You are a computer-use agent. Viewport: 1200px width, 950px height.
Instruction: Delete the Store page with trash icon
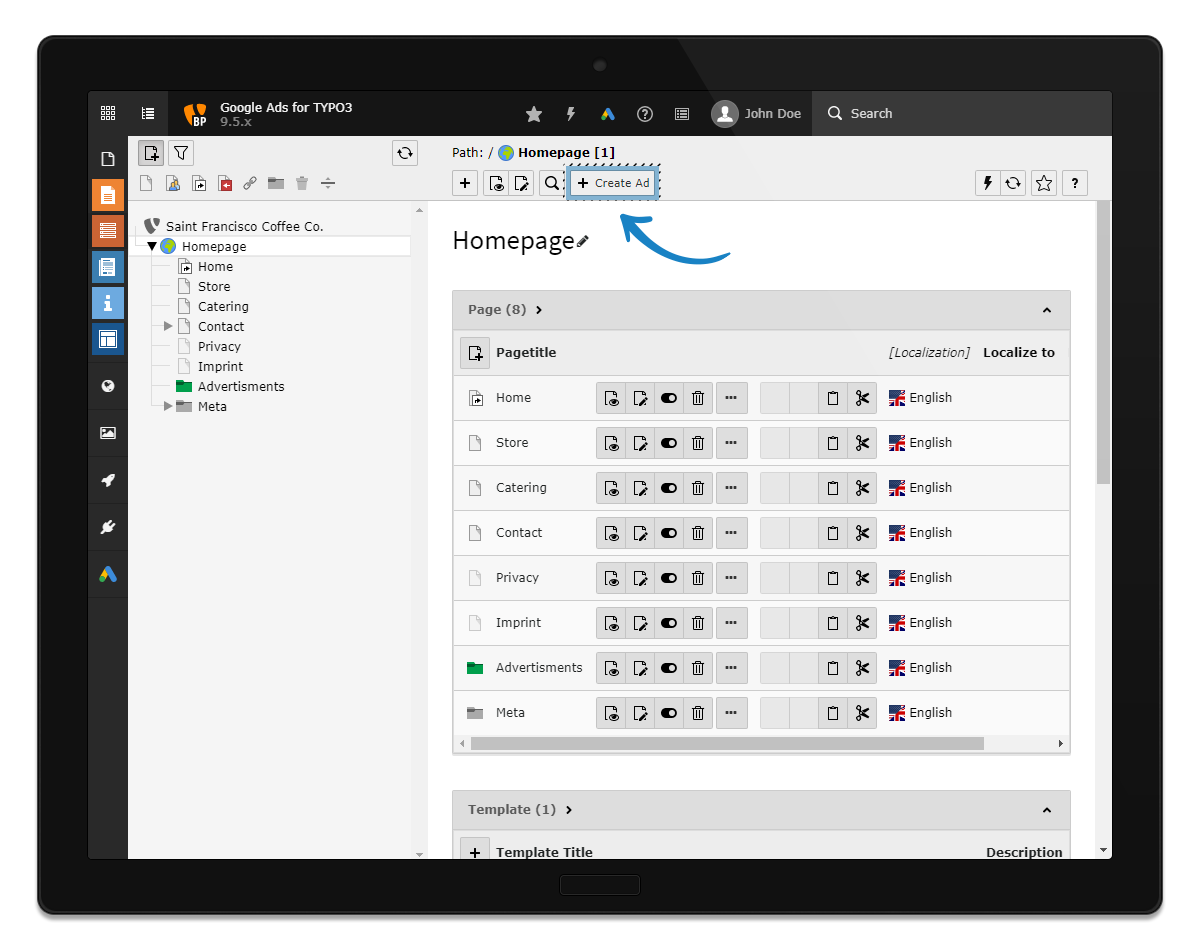(x=698, y=443)
